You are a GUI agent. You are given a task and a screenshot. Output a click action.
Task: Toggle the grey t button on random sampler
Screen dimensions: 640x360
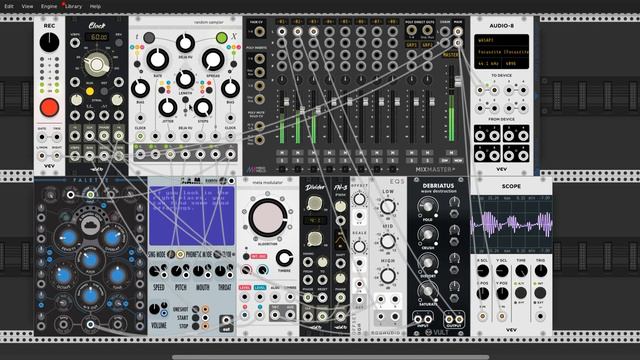(149, 38)
